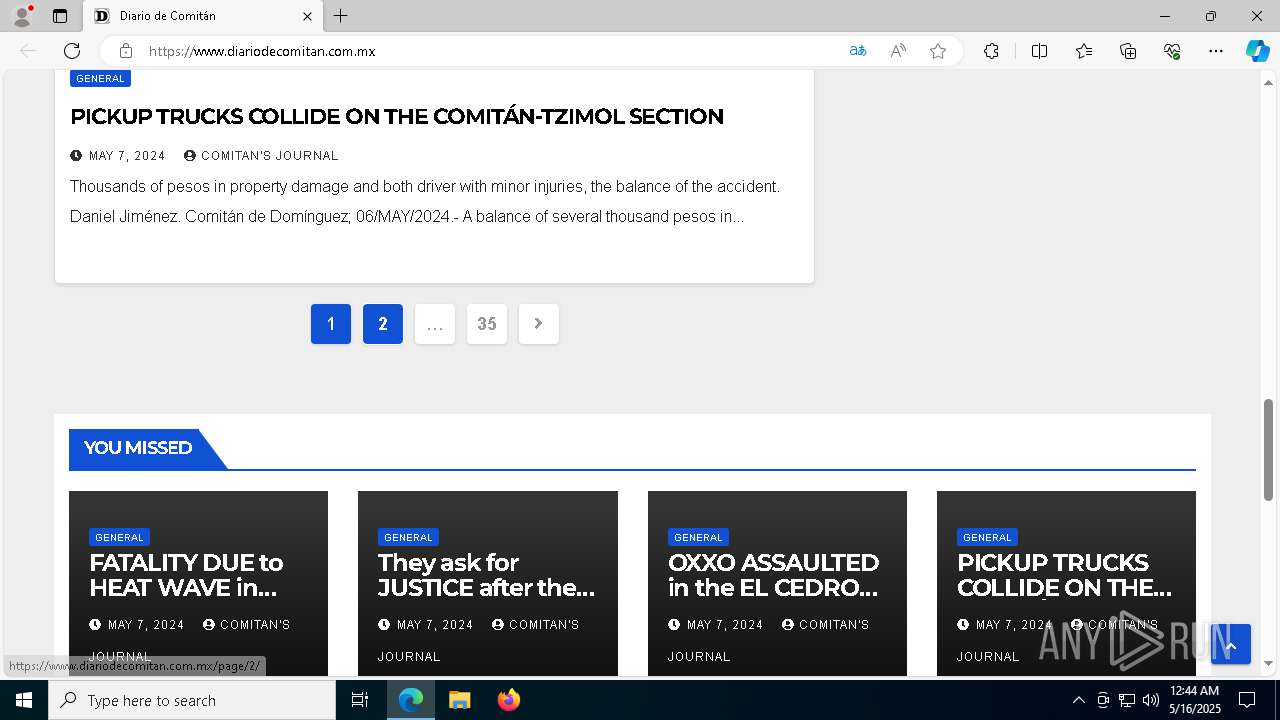Open the browser extensions icon
The width and height of the screenshot is (1280, 720).
click(x=991, y=51)
